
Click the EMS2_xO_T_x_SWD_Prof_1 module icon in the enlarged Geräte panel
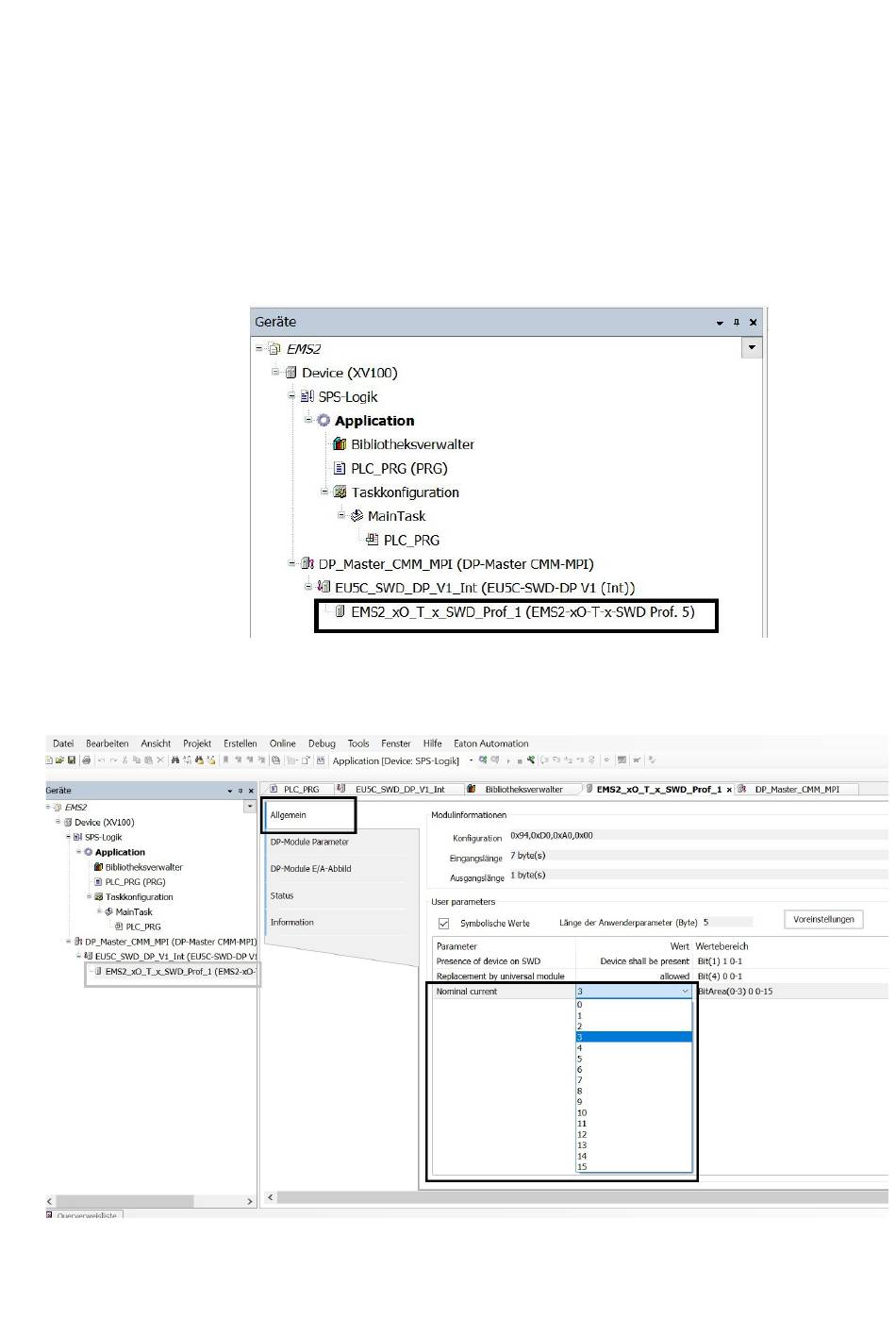(340, 611)
